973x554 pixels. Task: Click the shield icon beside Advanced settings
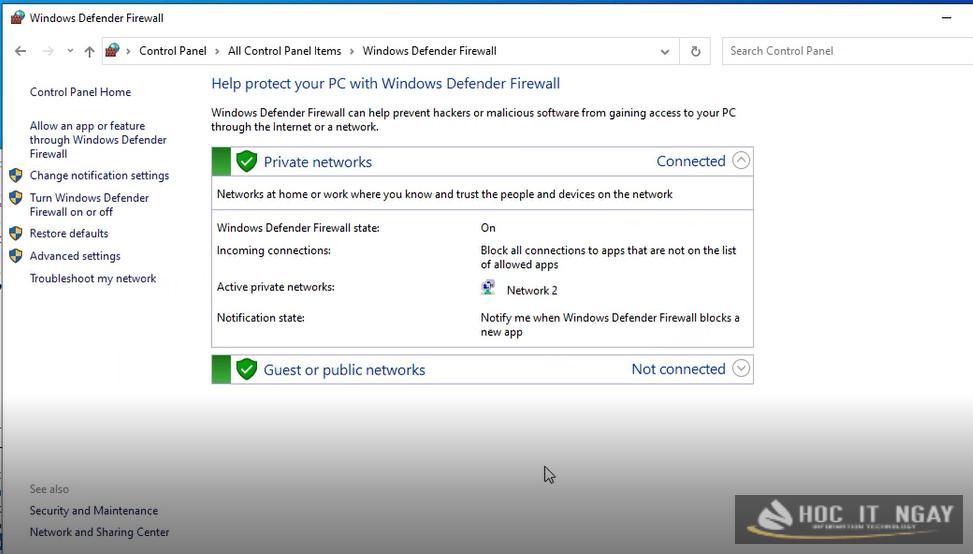pos(16,256)
